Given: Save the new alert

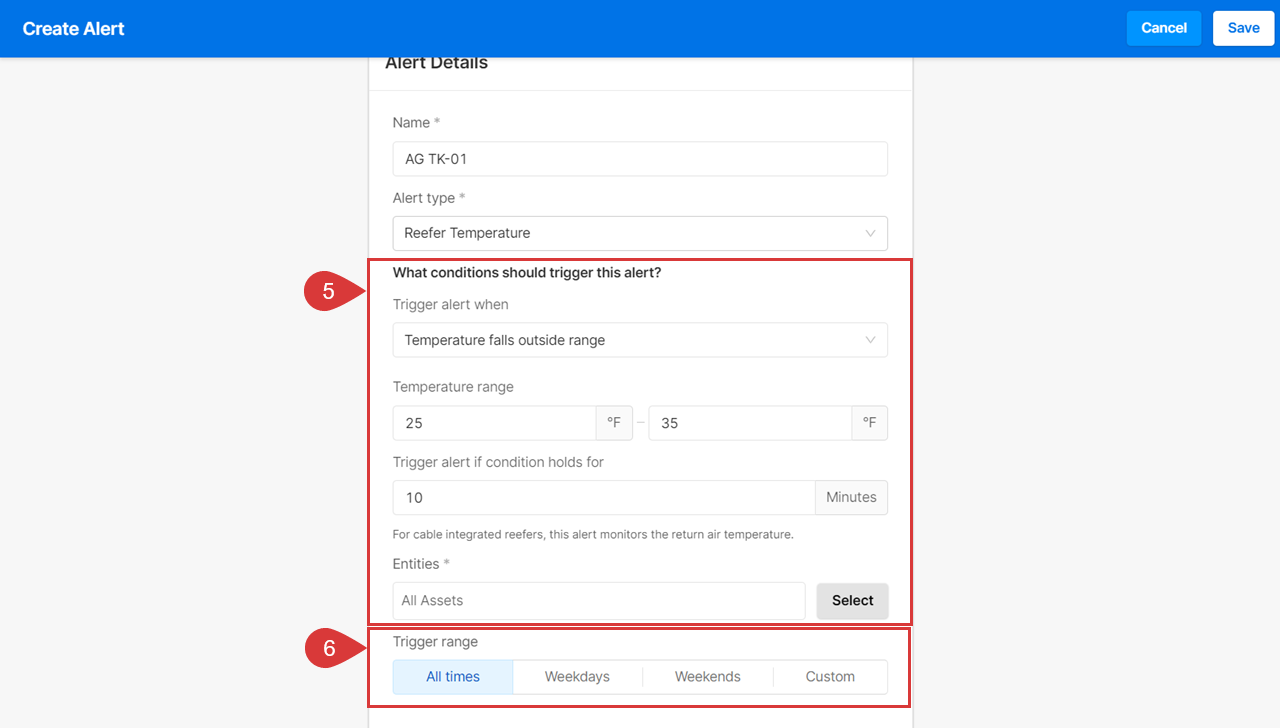Looking at the screenshot, I should pos(1244,28).
